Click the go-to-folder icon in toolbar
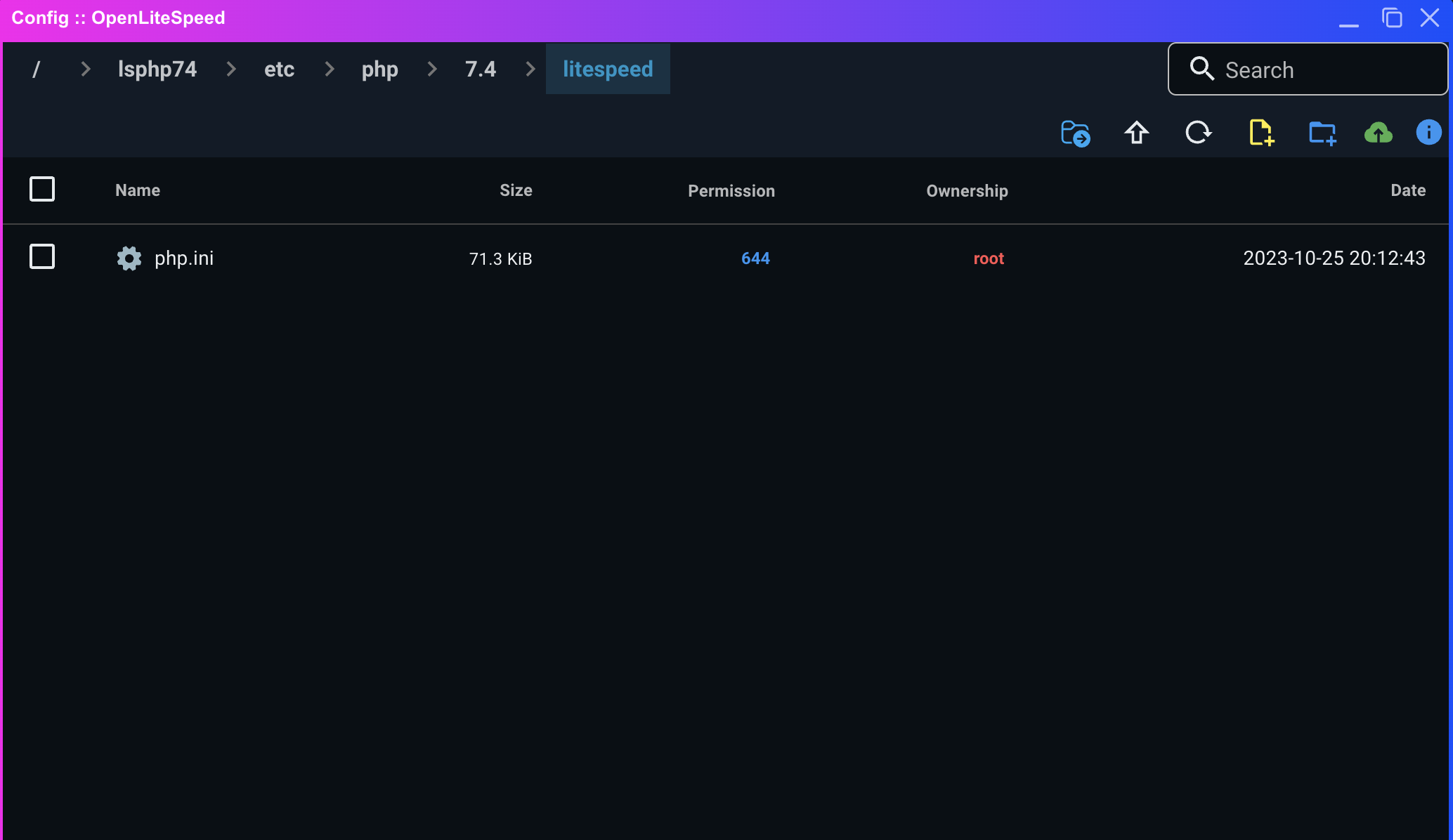The height and width of the screenshot is (840, 1453). pyautogui.click(x=1075, y=133)
